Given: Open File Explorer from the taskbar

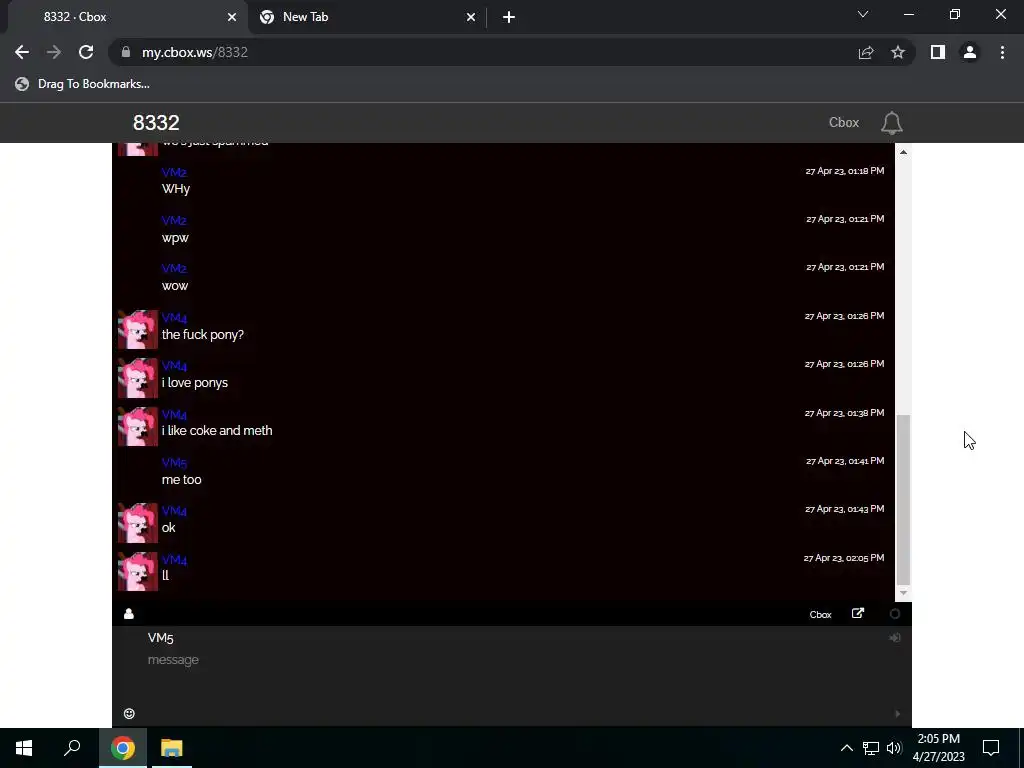Looking at the screenshot, I should pyautogui.click(x=172, y=748).
